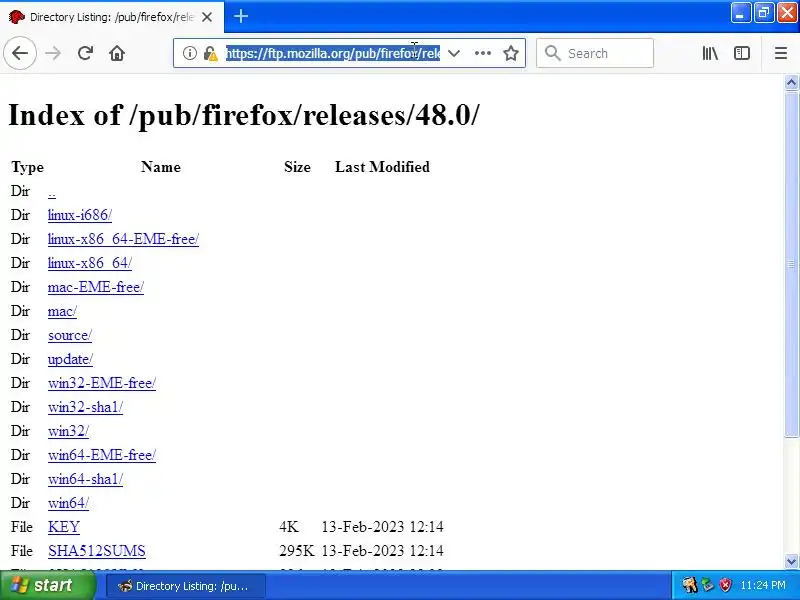Click the forward navigation arrow
This screenshot has height=600, width=800.
tap(53, 53)
